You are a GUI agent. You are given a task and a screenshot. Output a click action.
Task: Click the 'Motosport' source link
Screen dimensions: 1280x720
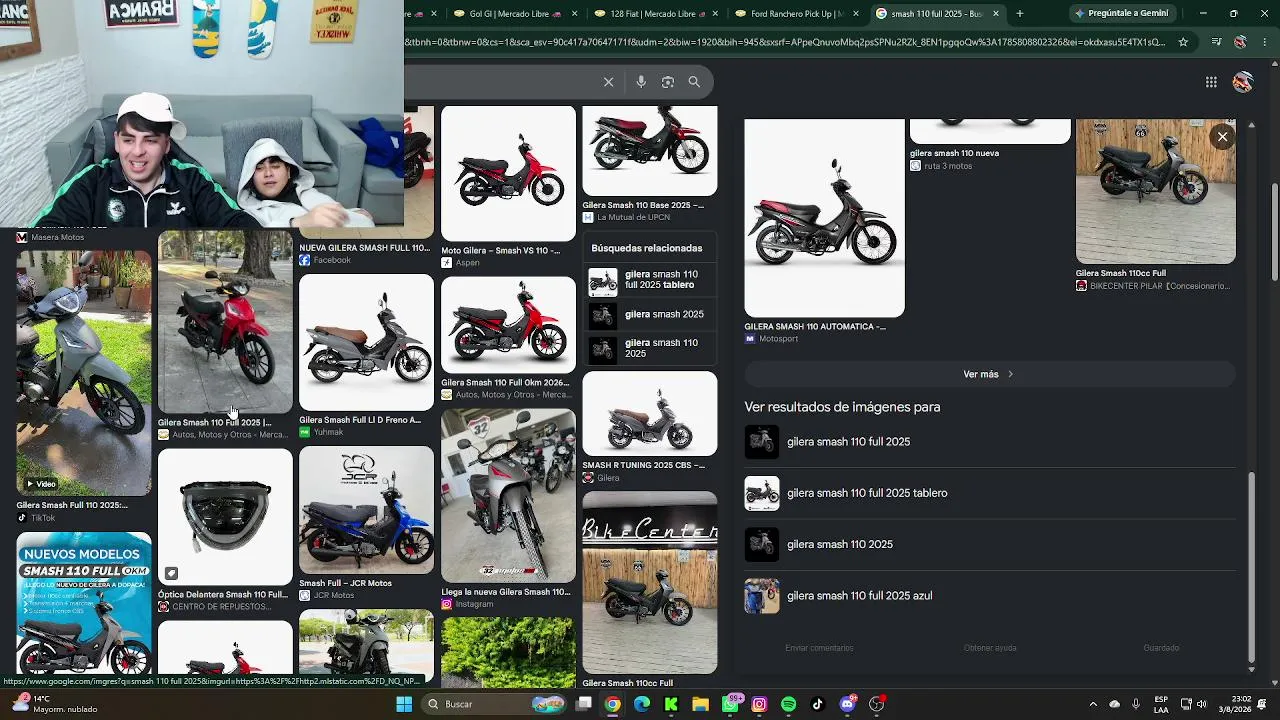(x=778, y=339)
